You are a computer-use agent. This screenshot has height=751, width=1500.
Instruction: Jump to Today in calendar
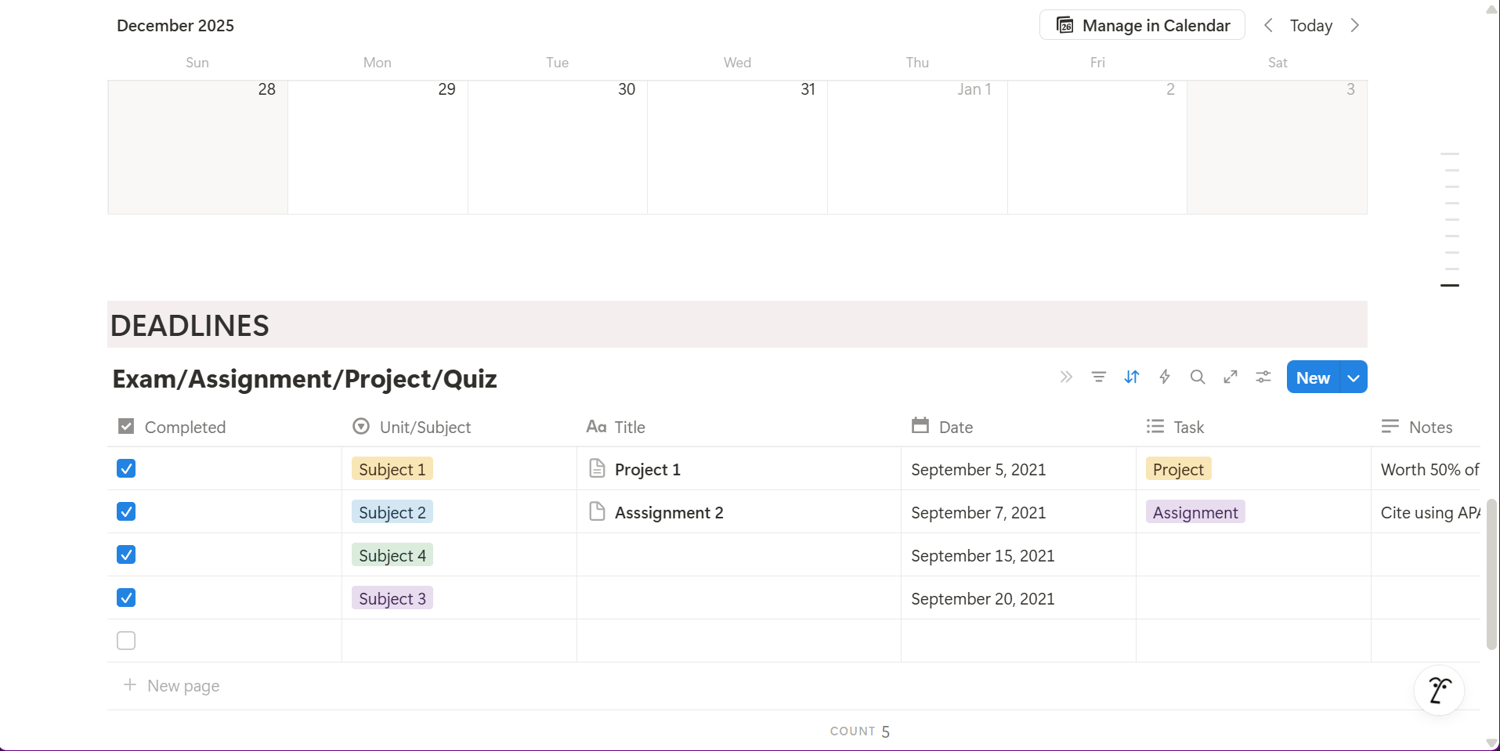pyautogui.click(x=1311, y=25)
